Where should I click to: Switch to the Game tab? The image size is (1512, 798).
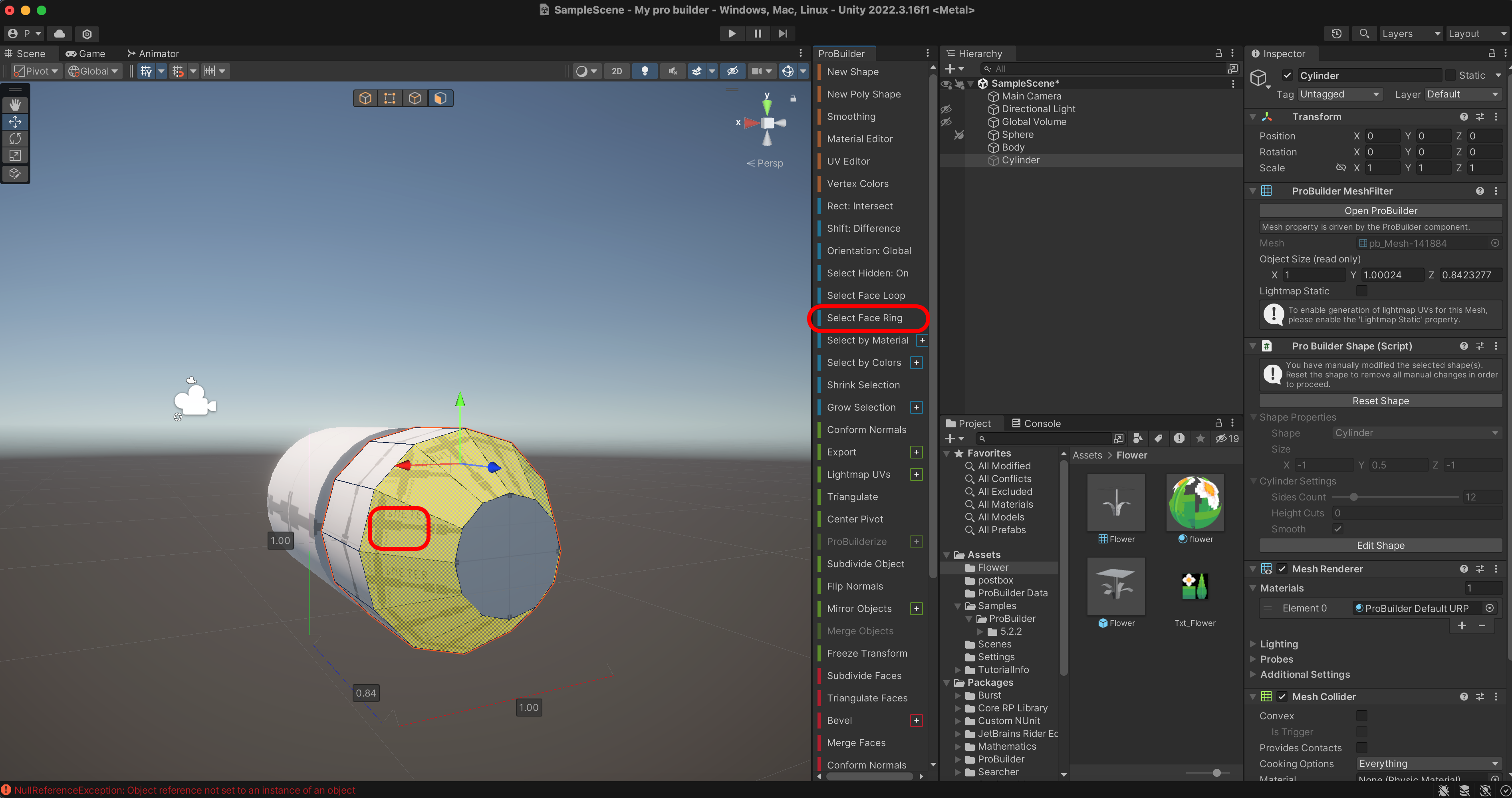[86, 54]
